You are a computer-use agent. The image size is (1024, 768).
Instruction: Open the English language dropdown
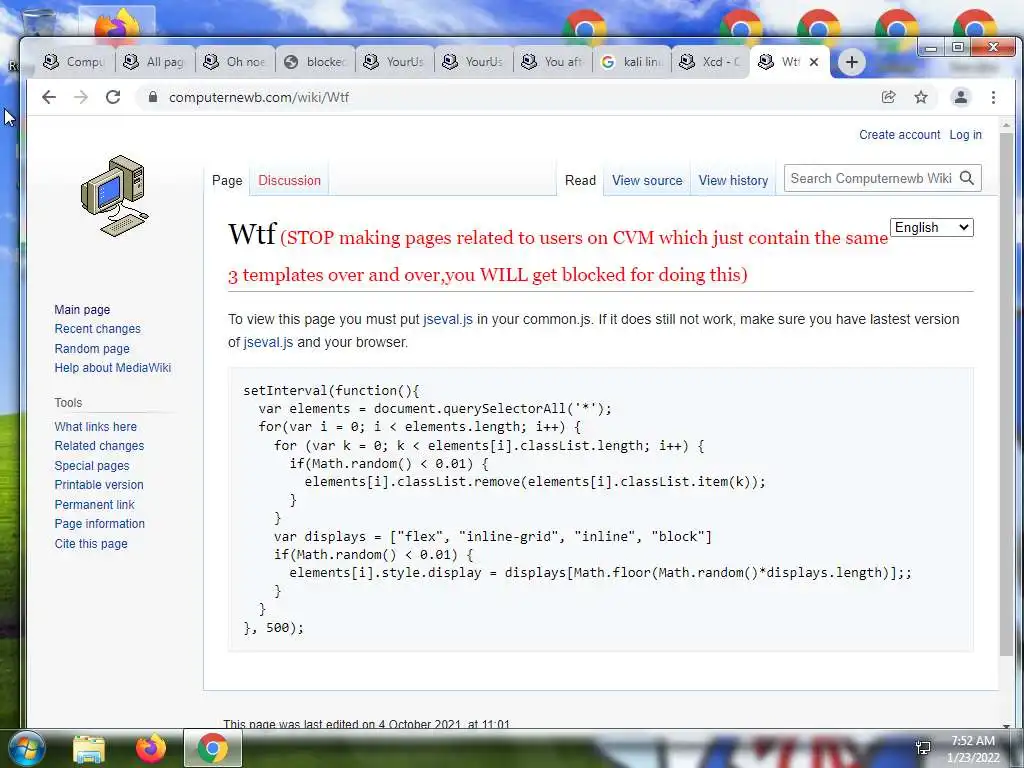931,227
